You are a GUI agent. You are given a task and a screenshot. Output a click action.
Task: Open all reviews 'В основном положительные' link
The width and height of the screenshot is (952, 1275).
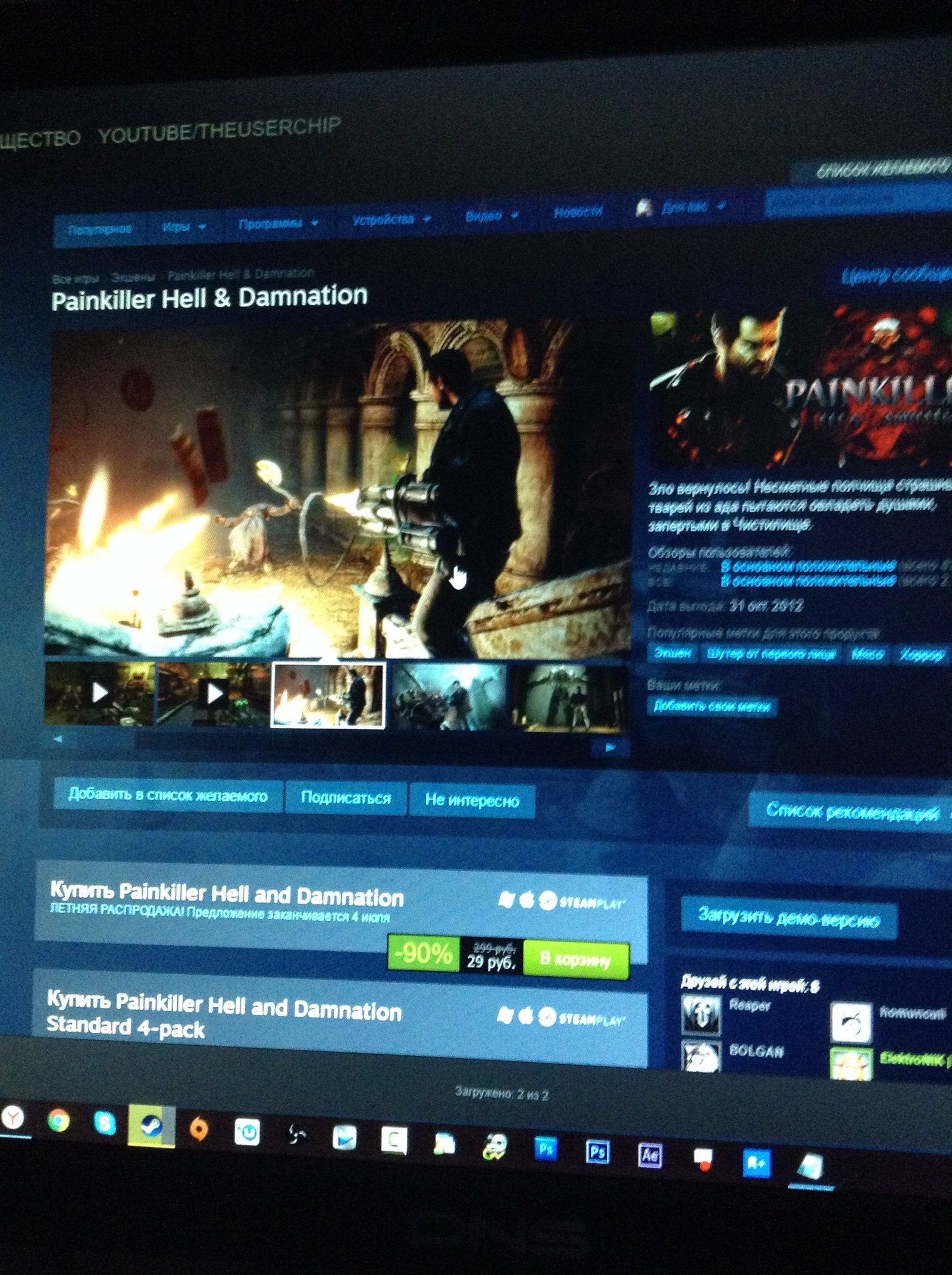(x=808, y=581)
